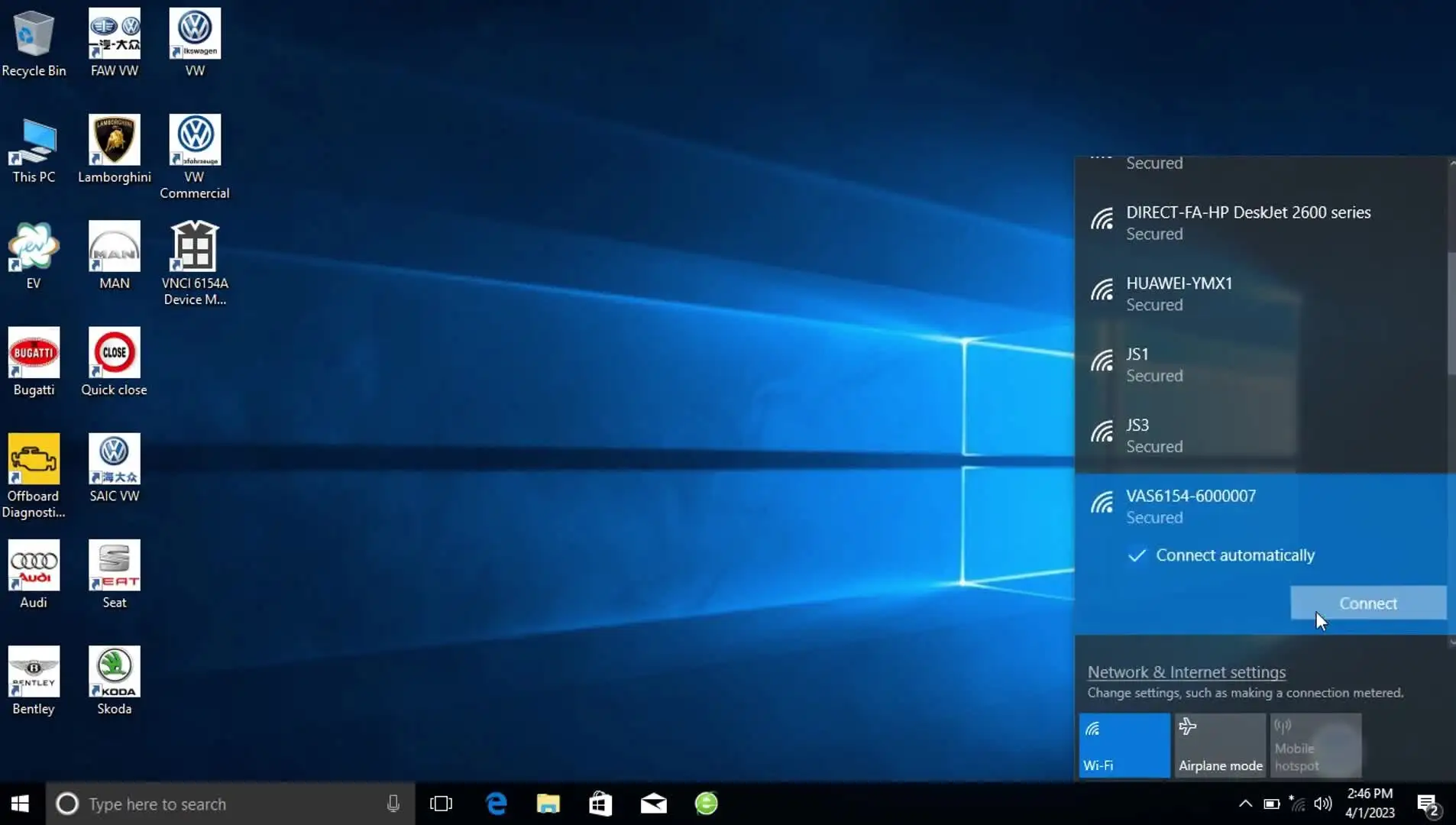Open the green globe app in taskbar
1456x825 pixels.
point(706,804)
